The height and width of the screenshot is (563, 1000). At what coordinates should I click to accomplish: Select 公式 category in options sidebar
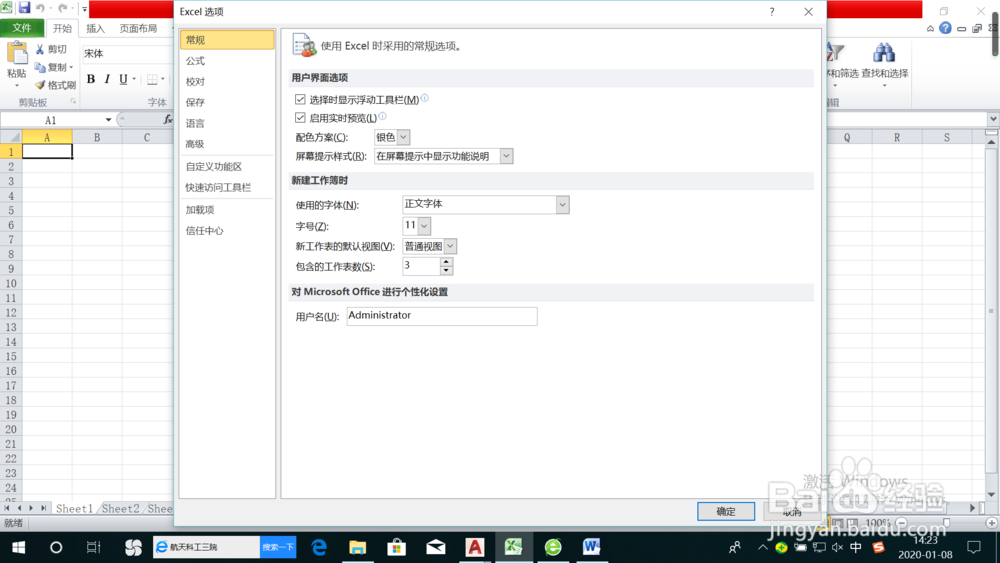(227, 61)
